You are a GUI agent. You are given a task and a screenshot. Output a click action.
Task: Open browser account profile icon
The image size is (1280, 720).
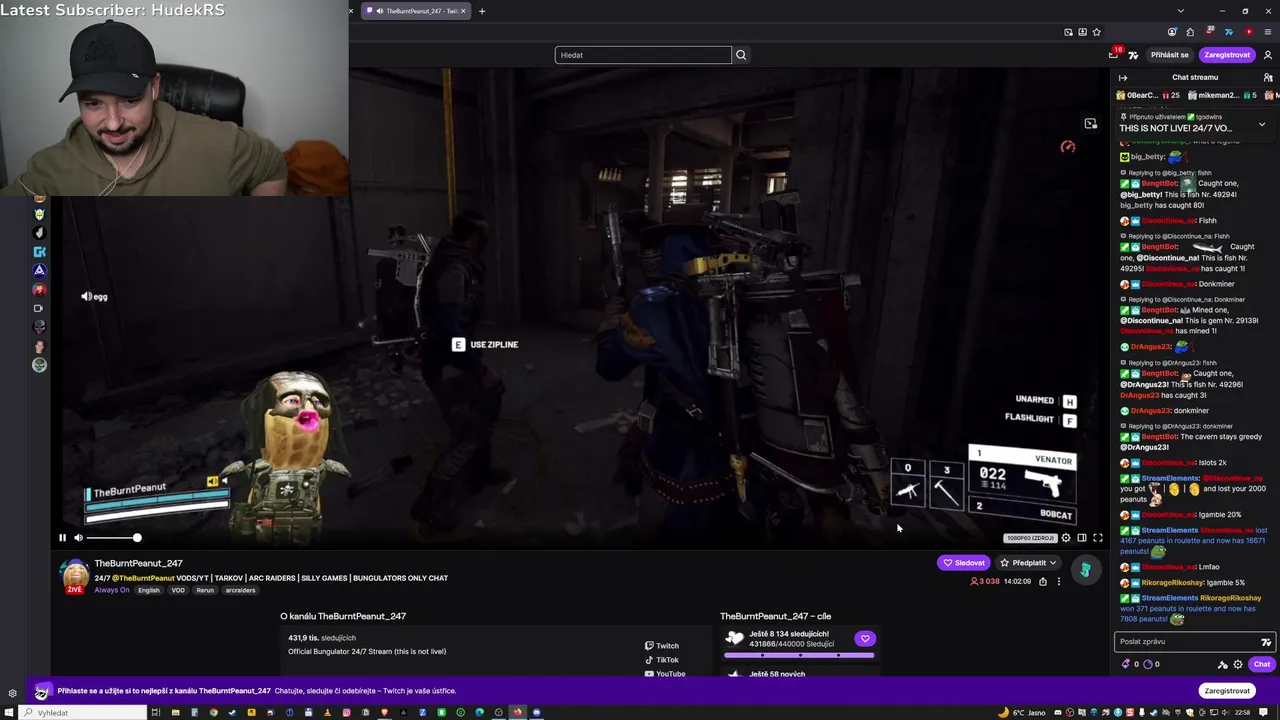pyautogui.click(x=1172, y=32)
